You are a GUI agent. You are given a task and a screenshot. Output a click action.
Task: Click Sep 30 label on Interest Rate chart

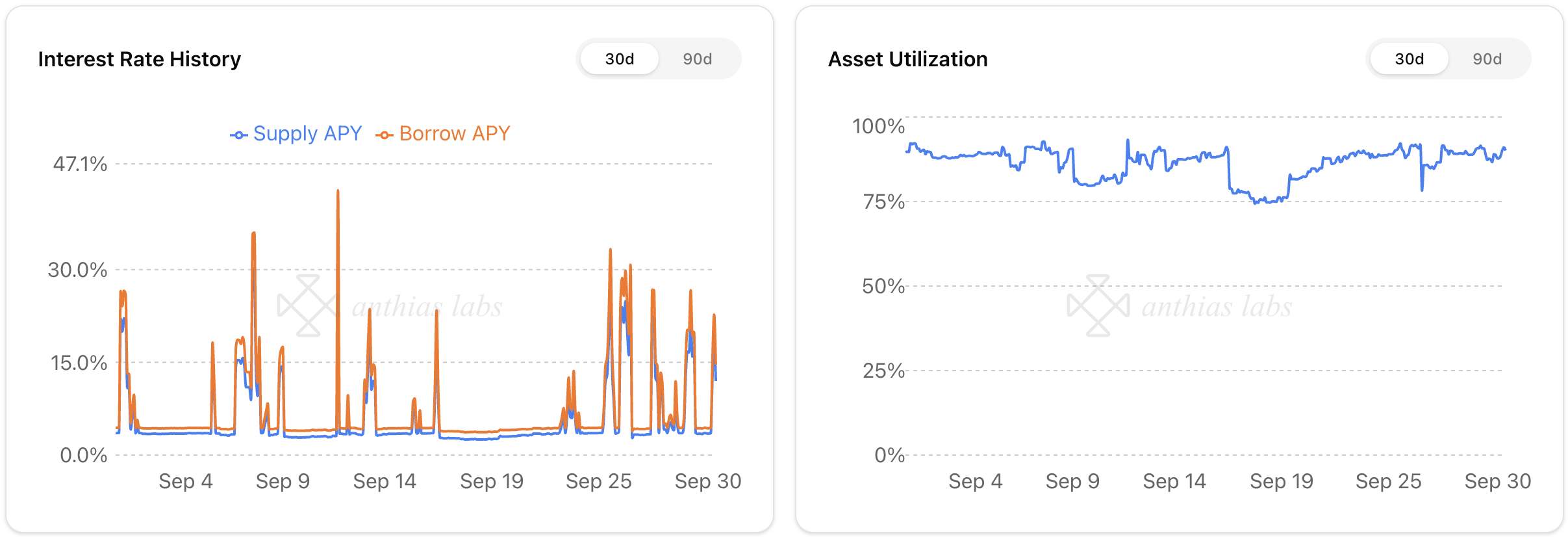[x=707, y=481]
